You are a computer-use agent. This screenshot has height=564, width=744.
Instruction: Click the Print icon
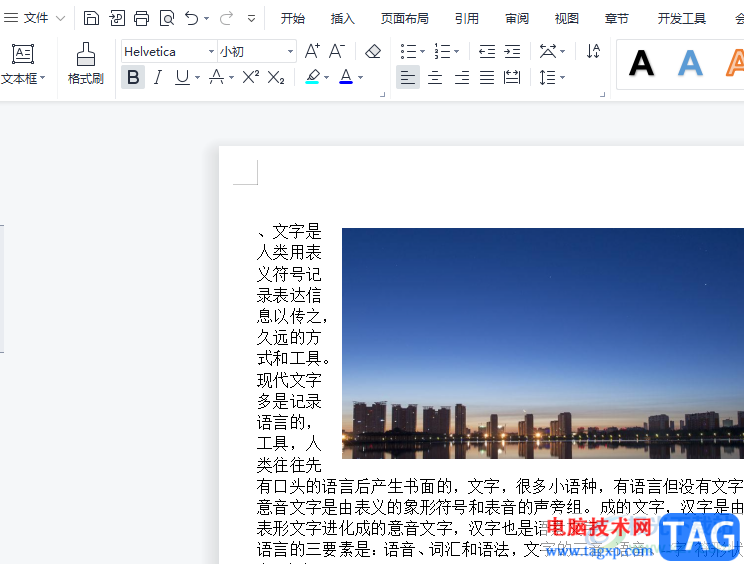[x=141, y=18]
